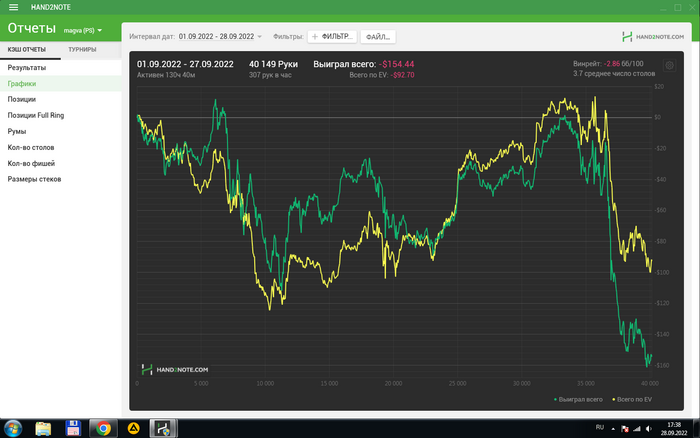Switch to the КЭШ ОТЧЕТЫ tab
700x438 pixels.
(x=27, y=50)
